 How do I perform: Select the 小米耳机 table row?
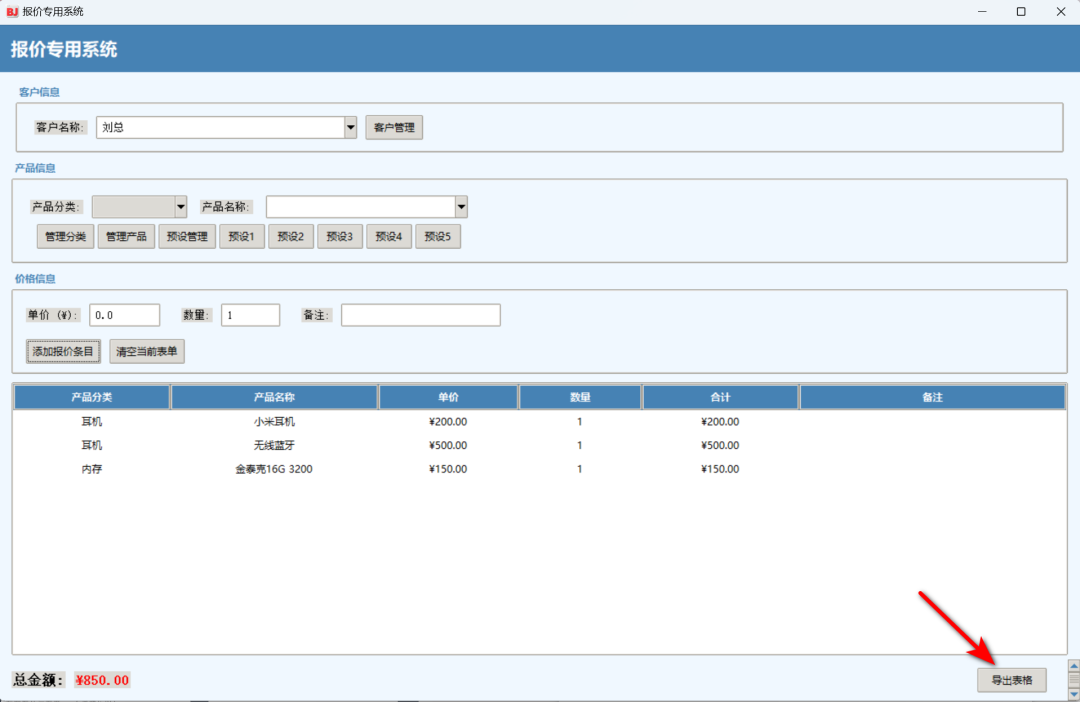(x=274, y=422)
